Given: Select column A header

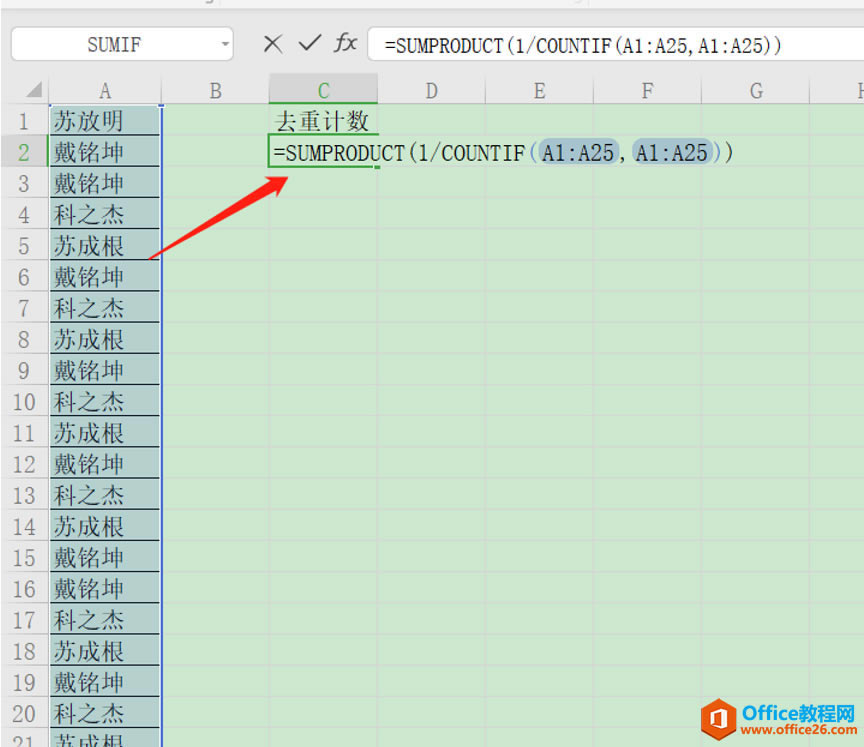Looking at the screenshot, I should (x=105, y=90).
